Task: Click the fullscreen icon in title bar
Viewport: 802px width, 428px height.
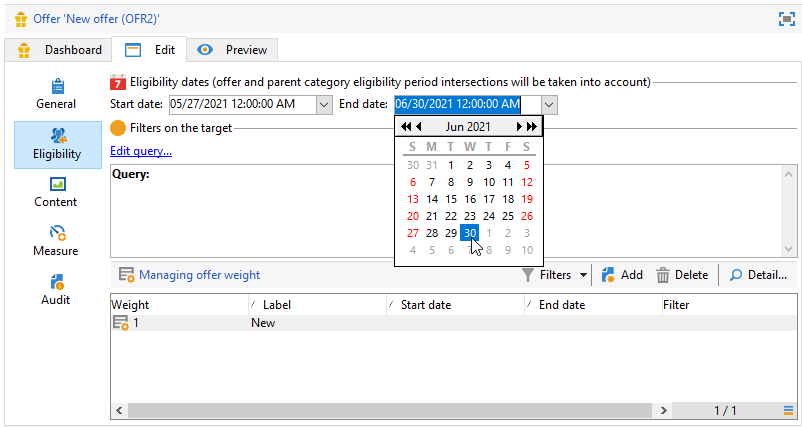Action: [x=786, y=19]
